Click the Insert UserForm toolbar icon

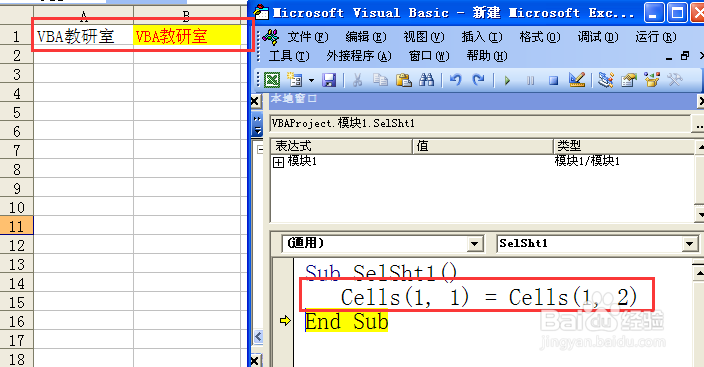295,80
